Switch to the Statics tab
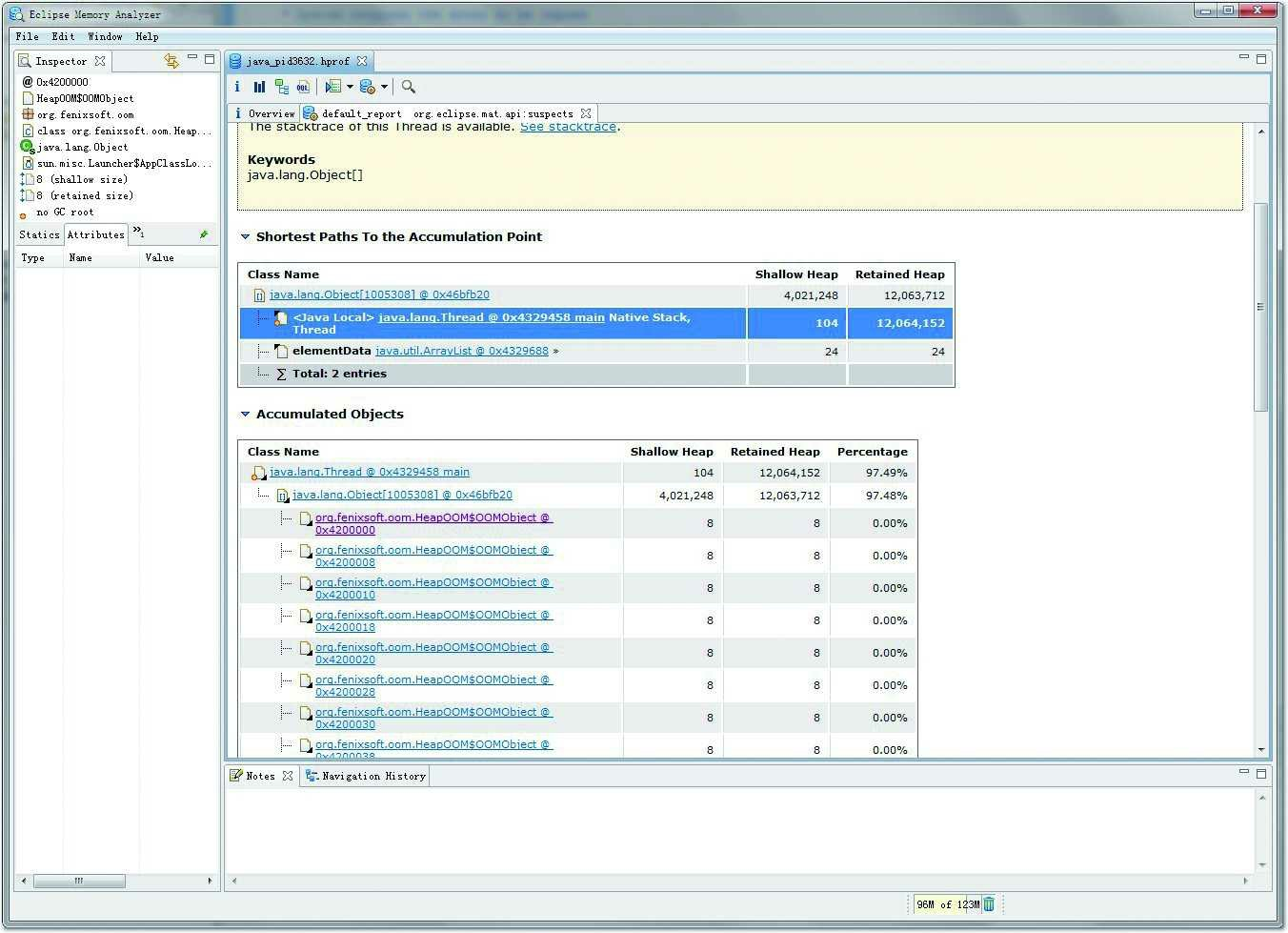 click(39, 234)
